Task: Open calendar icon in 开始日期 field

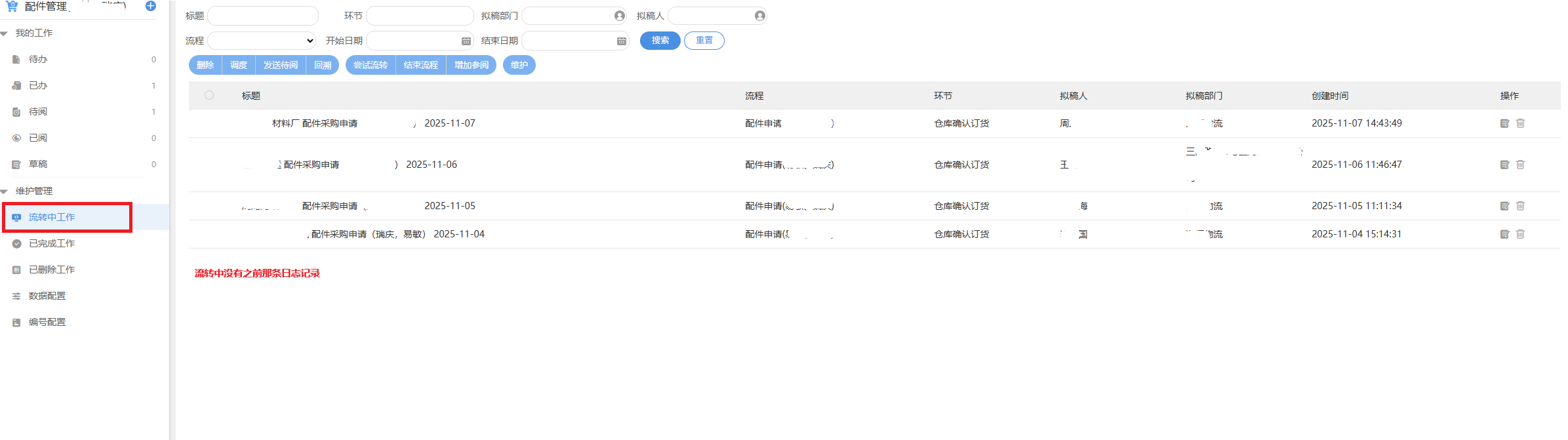Action: (466, 41)
